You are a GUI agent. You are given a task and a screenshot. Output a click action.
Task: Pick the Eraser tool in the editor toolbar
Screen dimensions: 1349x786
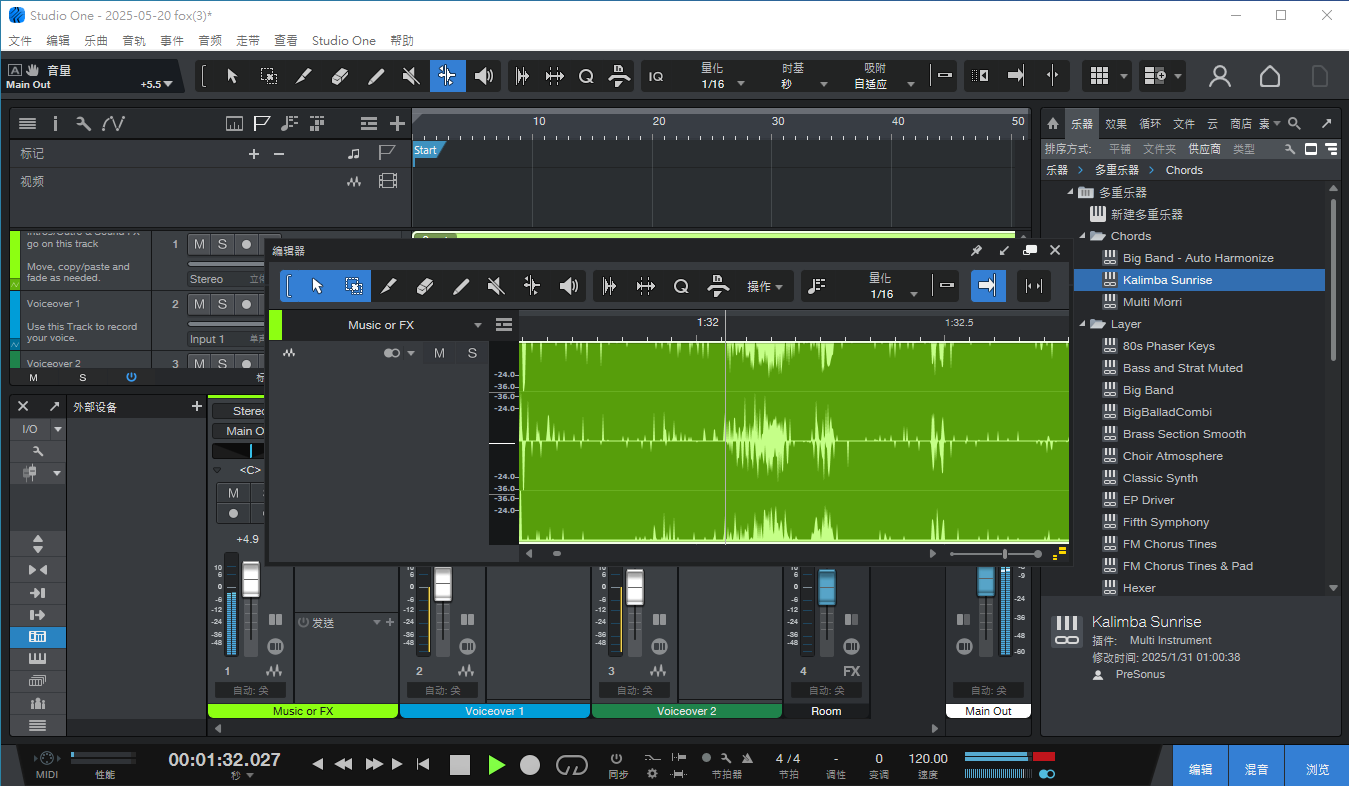pos(425,286)
